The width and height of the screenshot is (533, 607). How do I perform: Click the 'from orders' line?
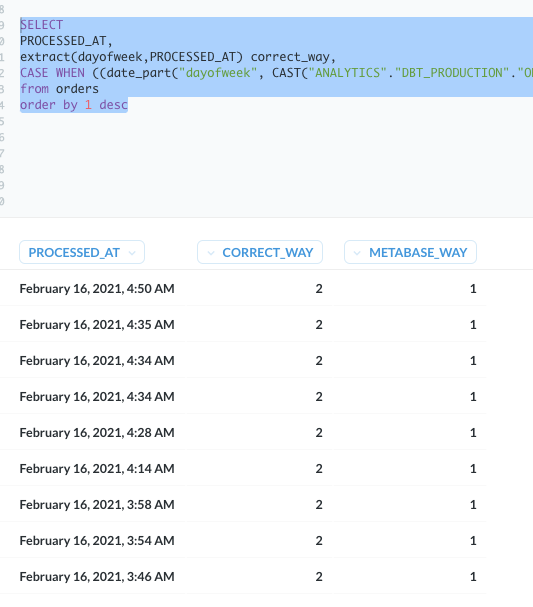pos(59,89)
